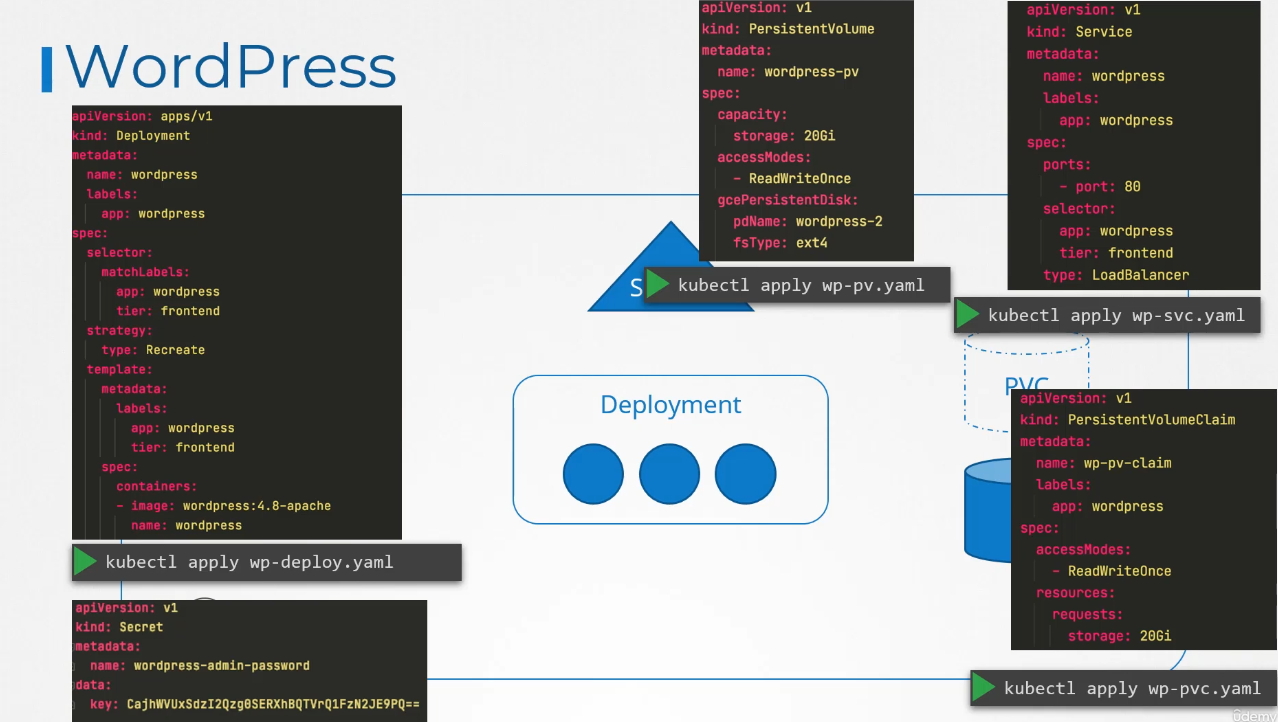The image size is (1278, 722).
Task: Select the left pod circle in Deployment
Action: tap(593, 474)
